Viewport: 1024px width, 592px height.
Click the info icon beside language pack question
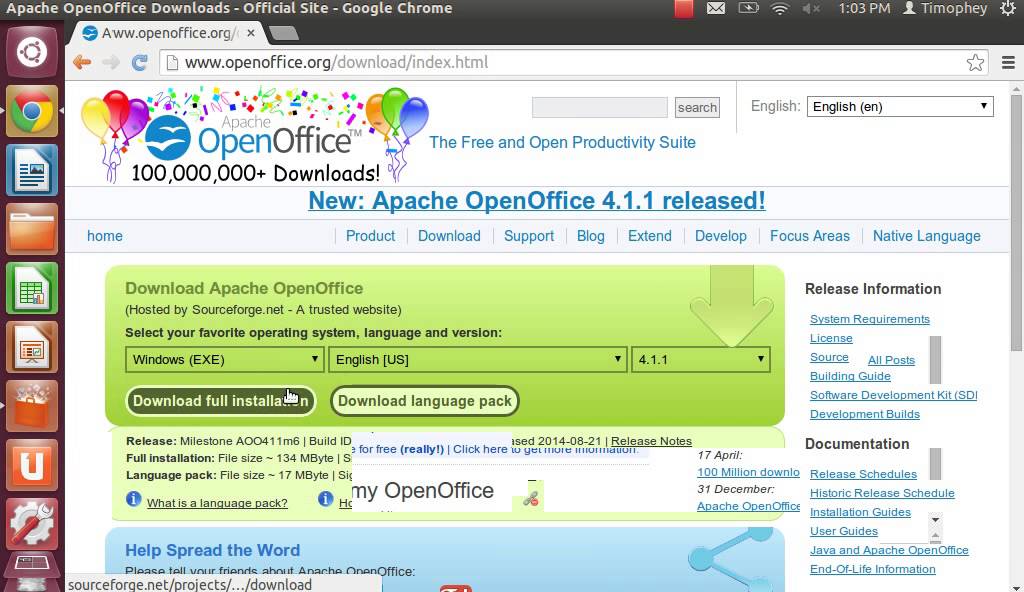tap(133, 499)
